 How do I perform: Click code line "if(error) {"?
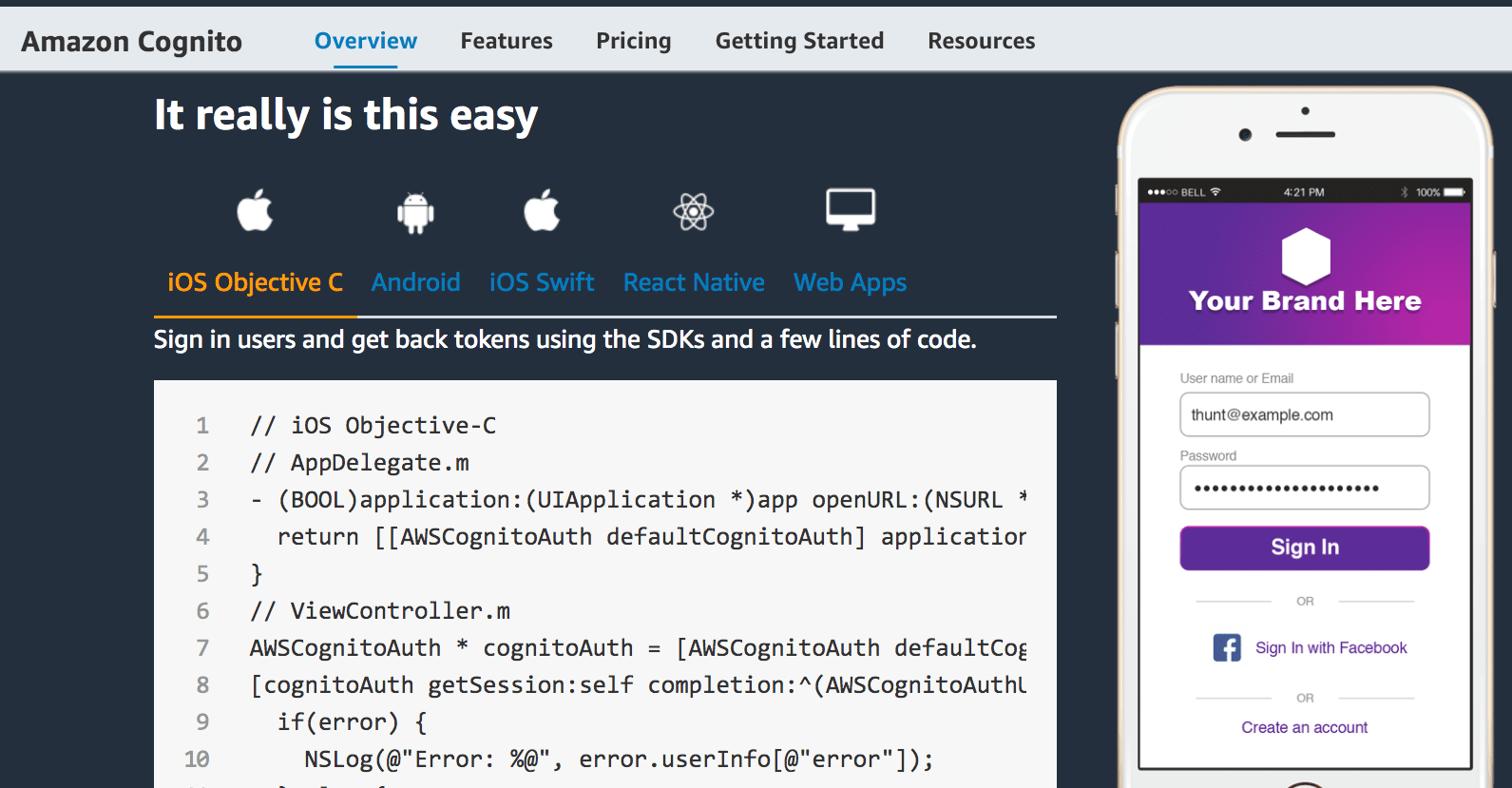point(352,721)
